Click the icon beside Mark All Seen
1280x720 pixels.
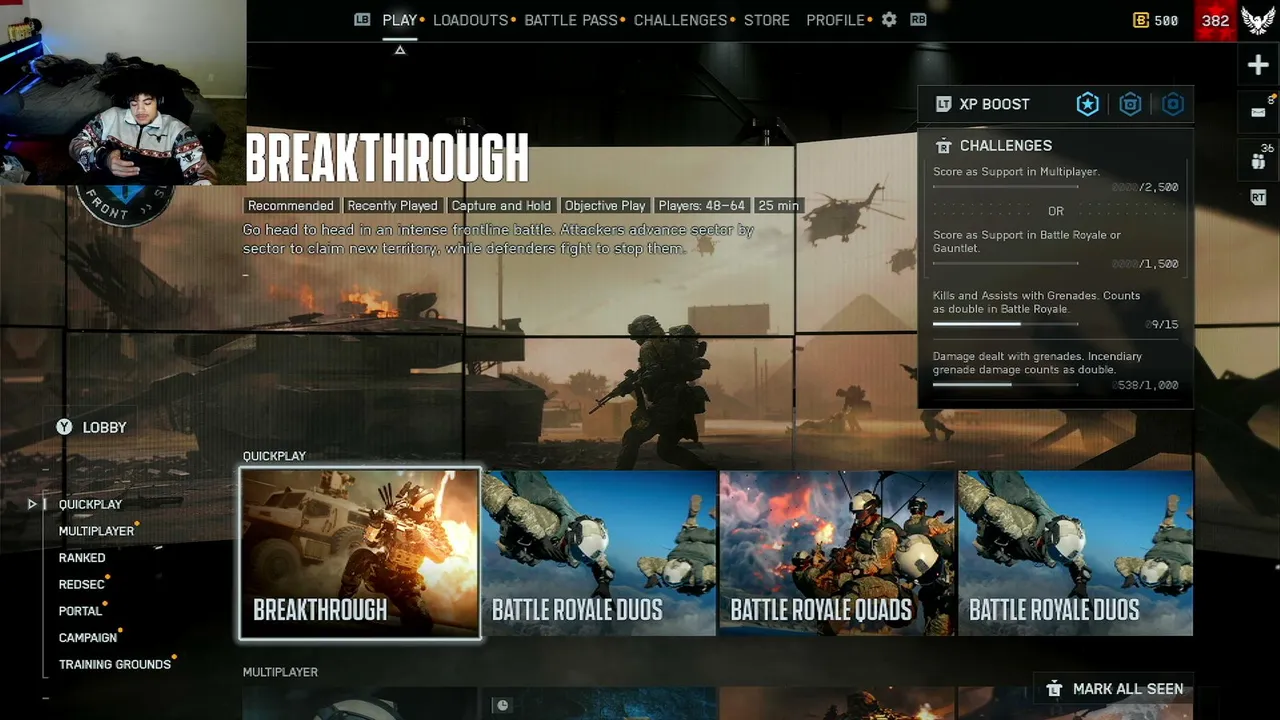pos(1054,689)
